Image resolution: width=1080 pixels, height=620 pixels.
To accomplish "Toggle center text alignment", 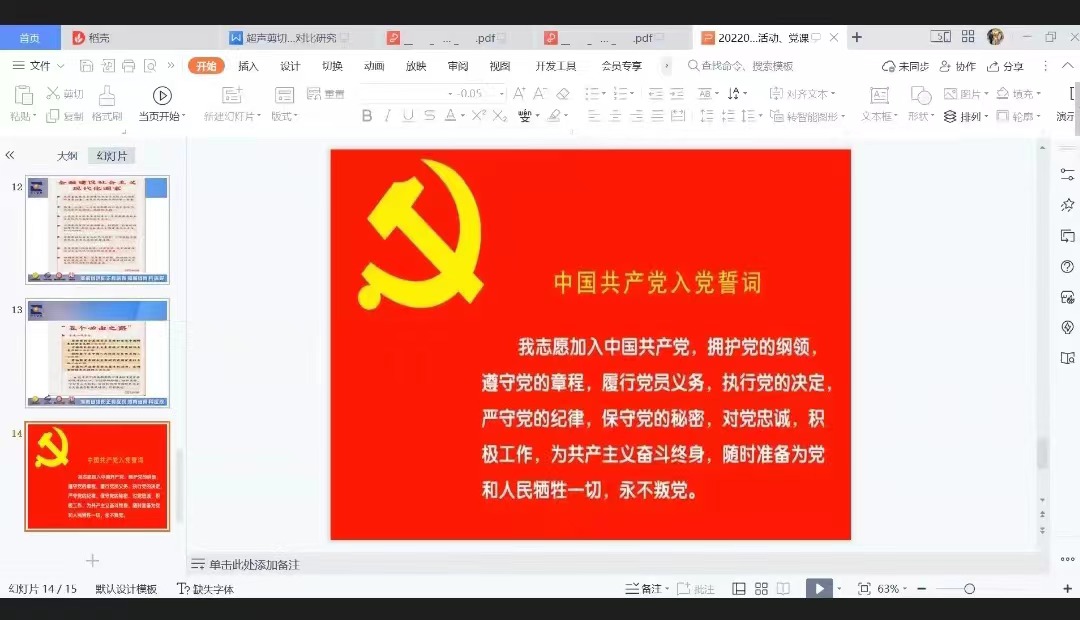I will tap(615, 116).
